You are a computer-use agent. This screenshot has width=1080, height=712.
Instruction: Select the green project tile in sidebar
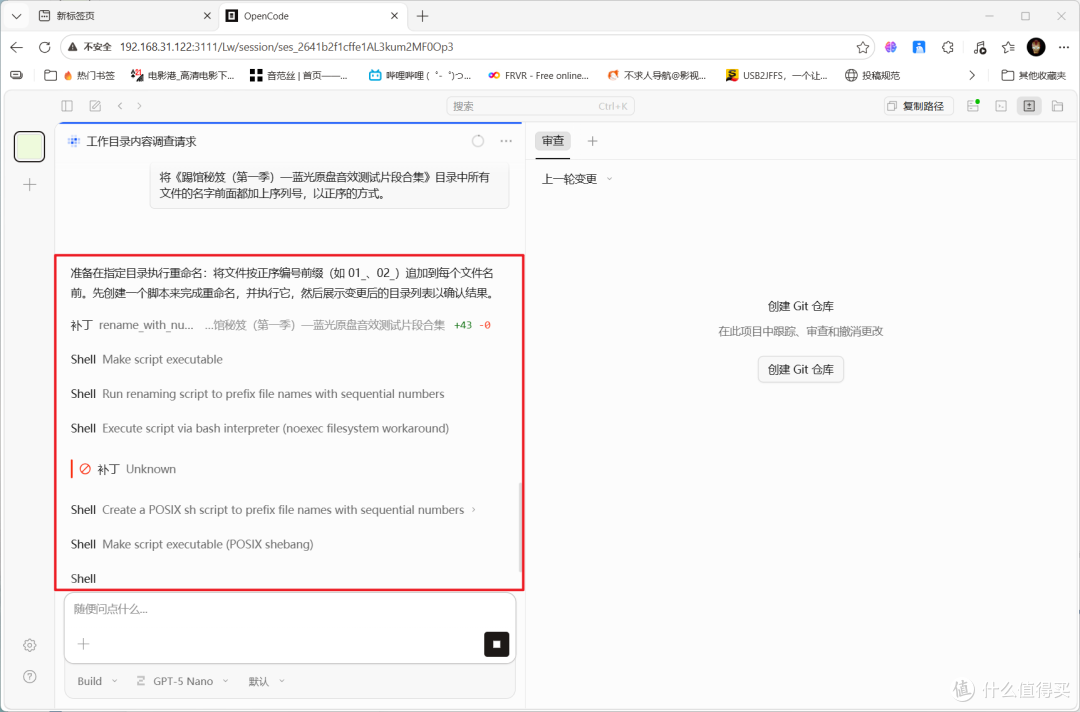tap(30, 147)
